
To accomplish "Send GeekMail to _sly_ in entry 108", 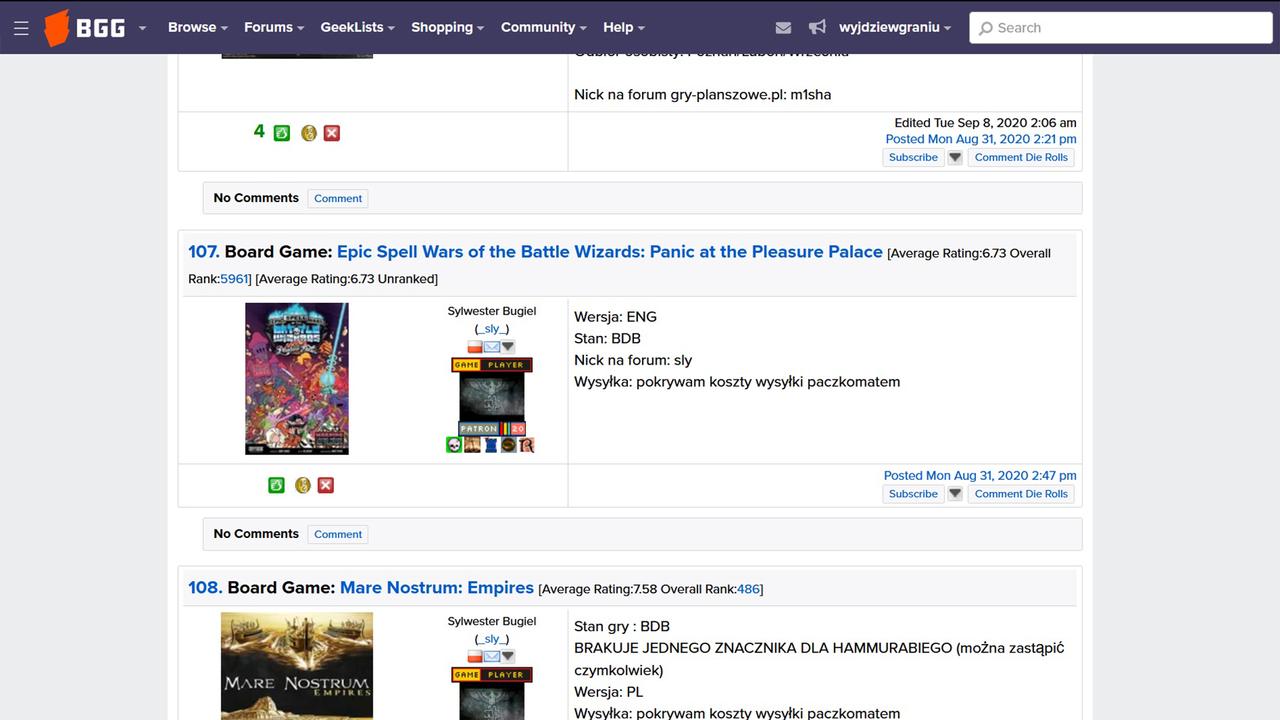I will [x=491, y=657].
